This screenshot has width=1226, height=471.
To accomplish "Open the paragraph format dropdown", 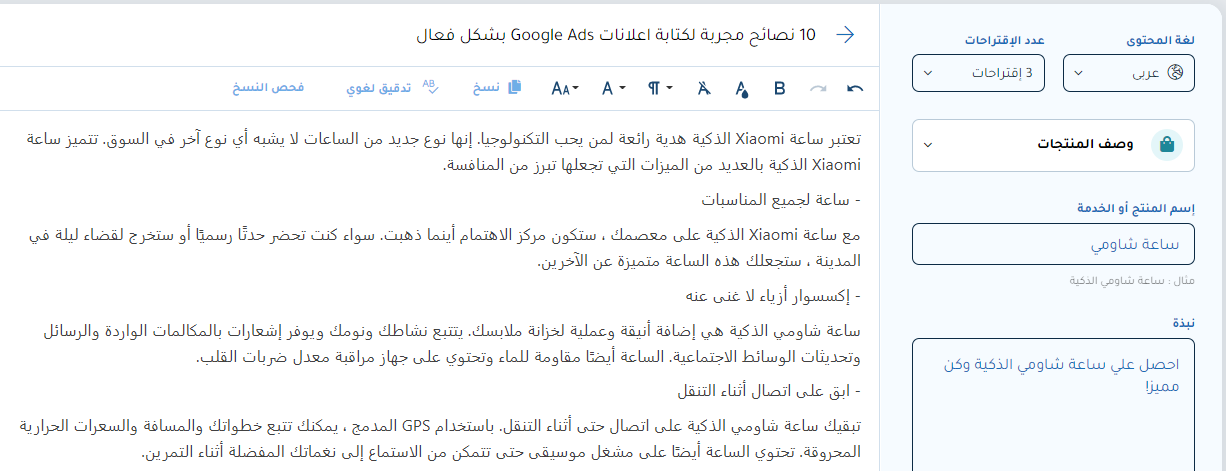I will pos(659,88).
